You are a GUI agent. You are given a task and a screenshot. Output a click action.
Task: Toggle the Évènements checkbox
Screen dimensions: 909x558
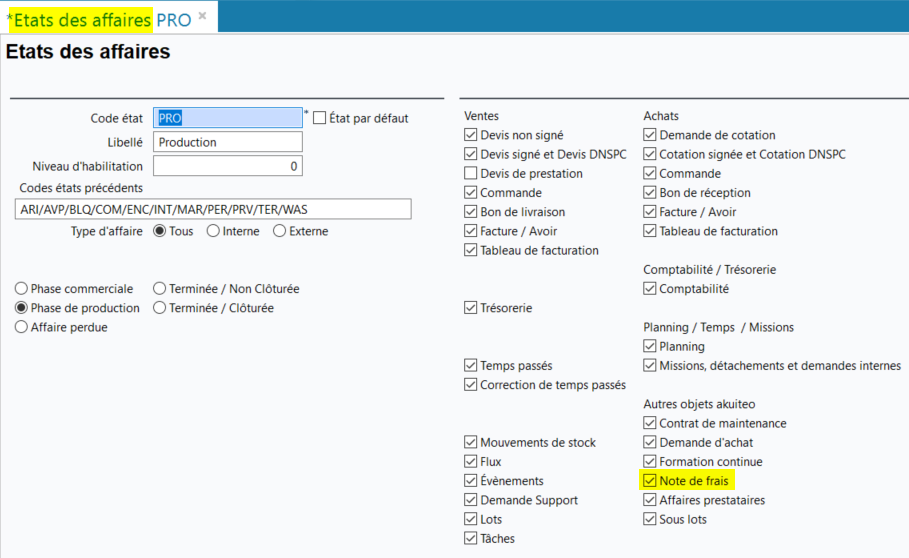(471, 480)
